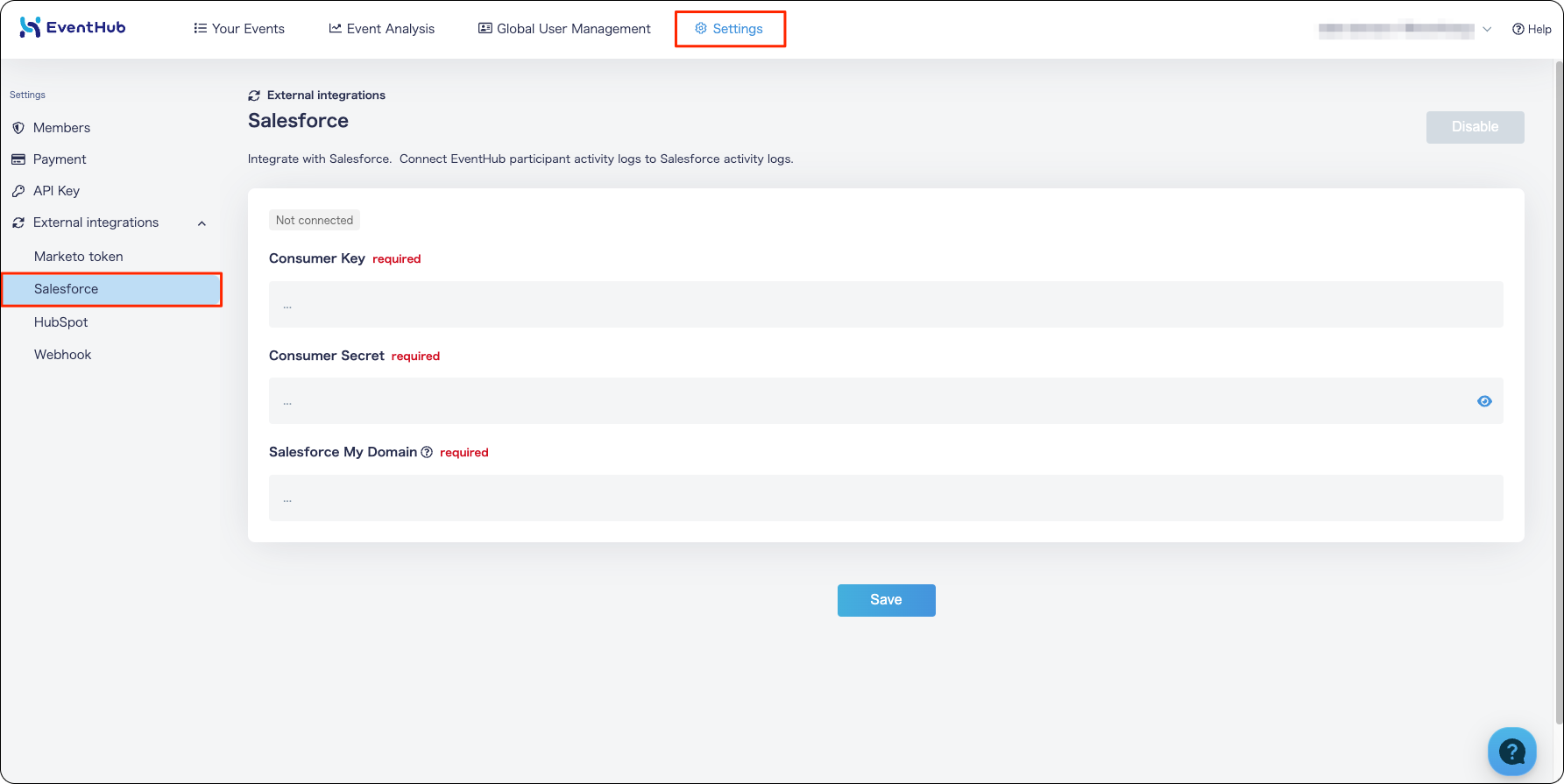Focus the Salesforce My Domain input field
The height and width of the screenshot is (784, 1564).
(886, 498)
